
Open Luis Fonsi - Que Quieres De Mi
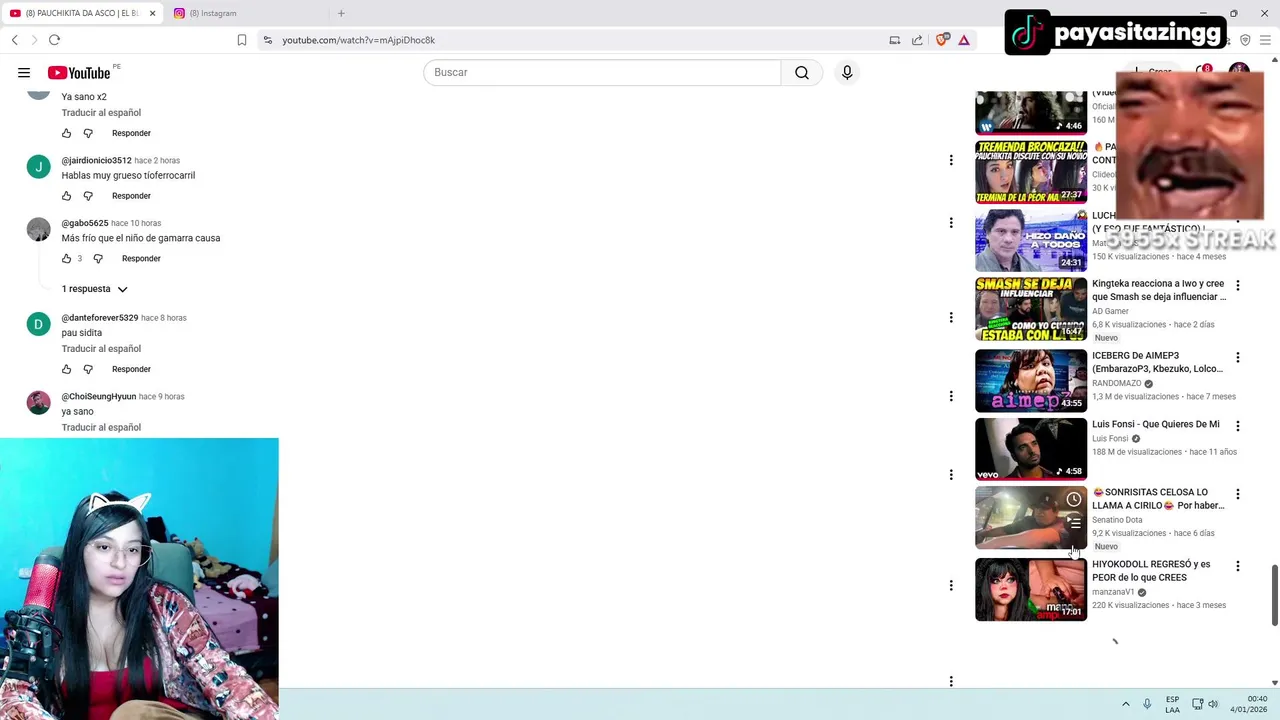[x=1156, y=424]
